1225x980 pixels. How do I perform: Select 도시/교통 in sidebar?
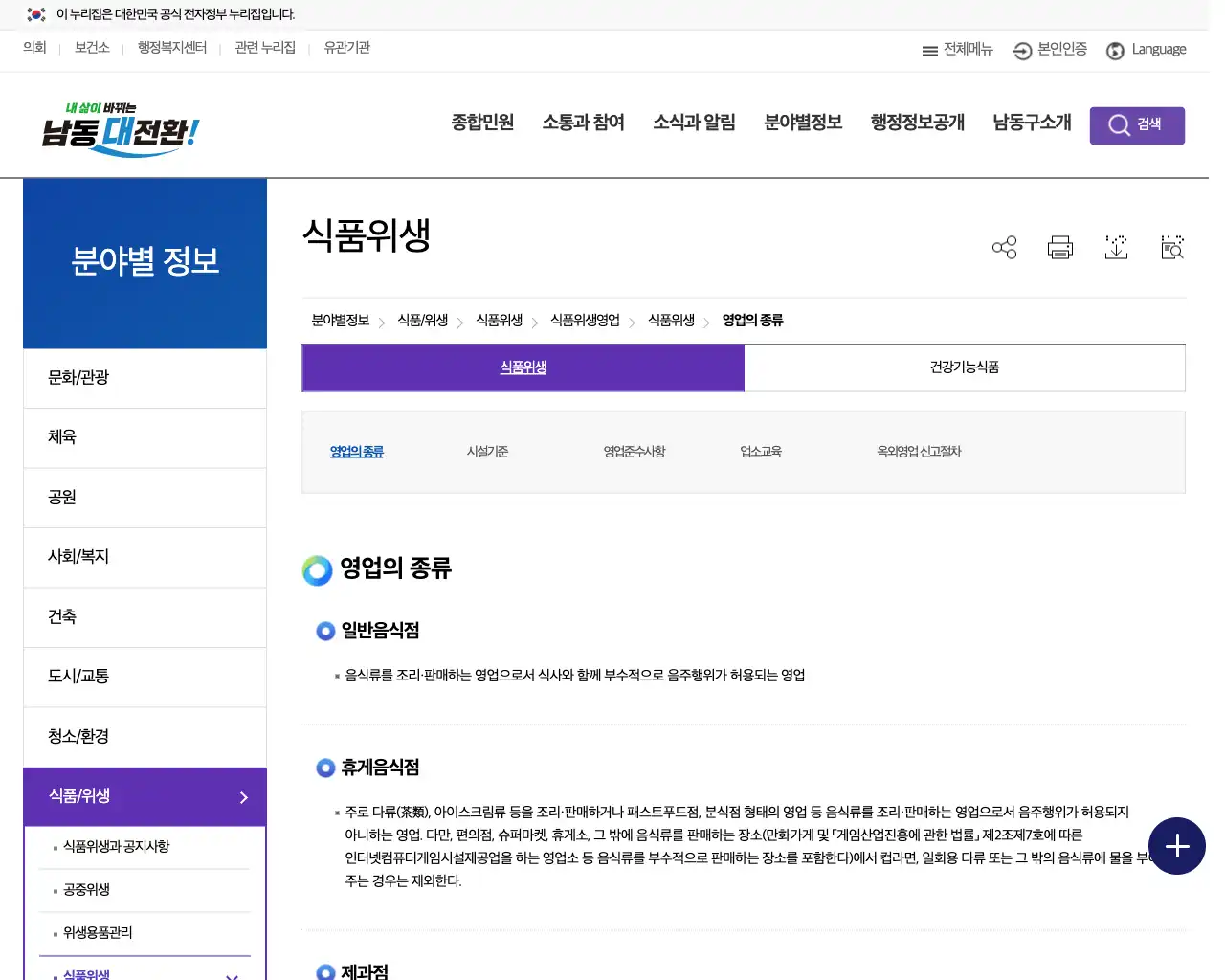pos(145,677)
